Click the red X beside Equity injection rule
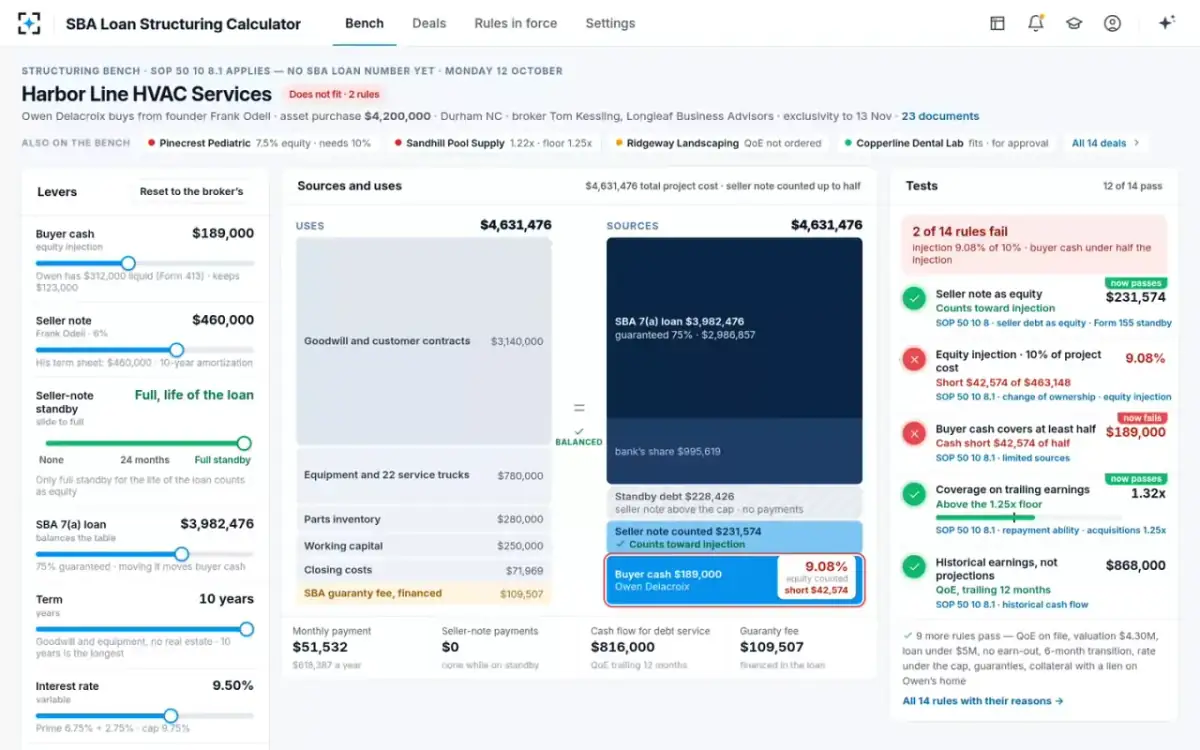The image size is (1200, 750). [914, 360]
